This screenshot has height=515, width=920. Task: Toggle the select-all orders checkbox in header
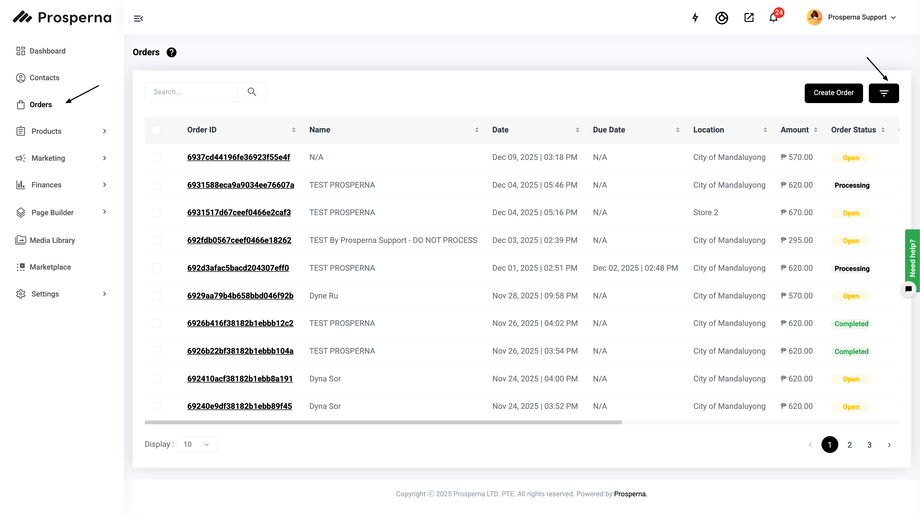(156, 130)
